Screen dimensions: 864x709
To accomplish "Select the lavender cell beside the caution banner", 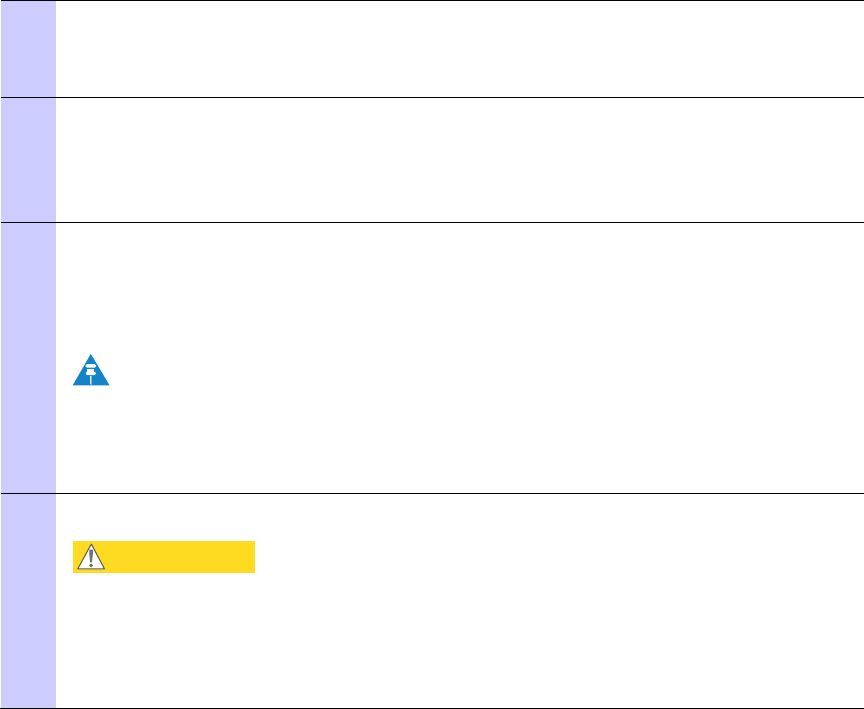I will click(x=28, y=601).
